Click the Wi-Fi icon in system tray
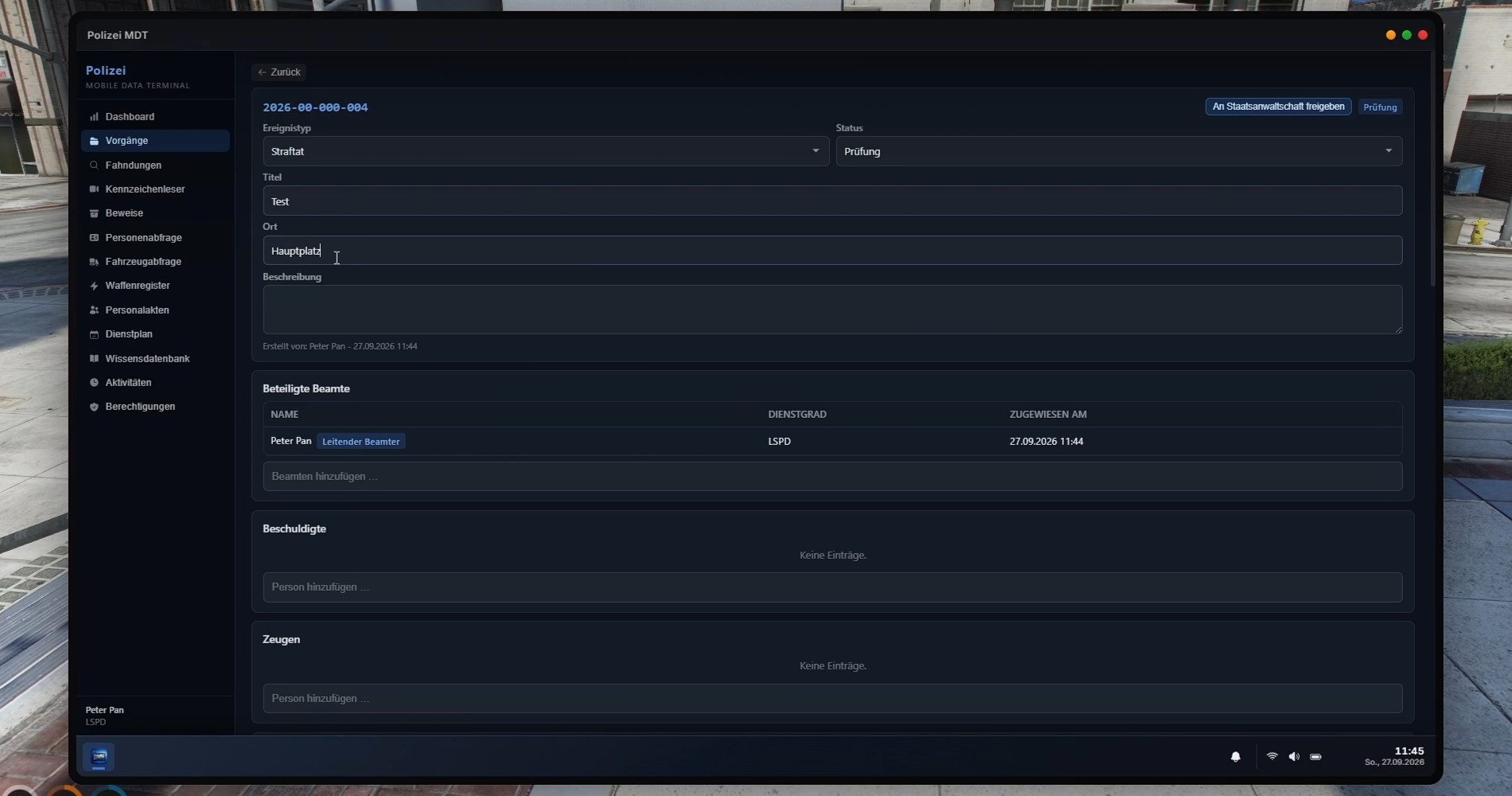Viewport: 1512px width, 796px height. click(1272, 756)
